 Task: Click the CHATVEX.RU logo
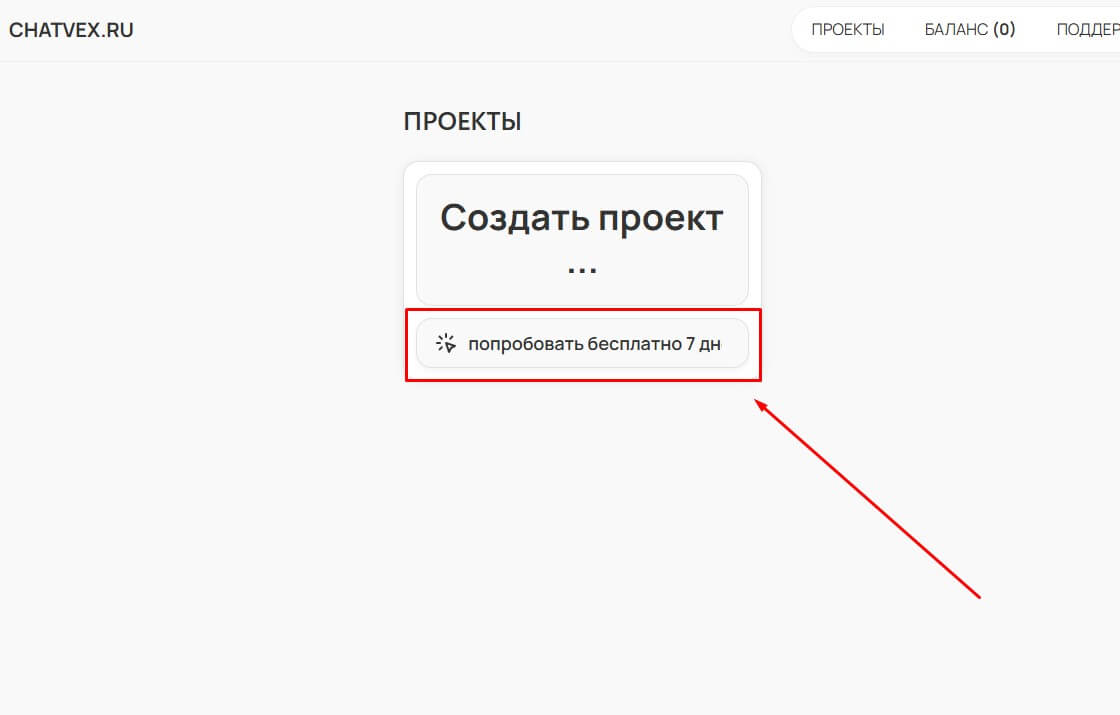71,30
